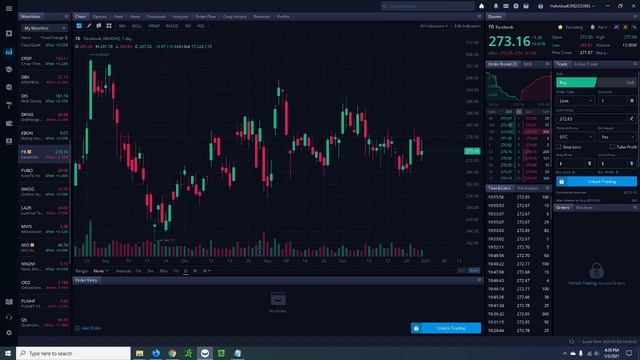This screenshot has width=640, height=360.
Task: Click the symbol search field in the title bar
Action: [427, 6]
